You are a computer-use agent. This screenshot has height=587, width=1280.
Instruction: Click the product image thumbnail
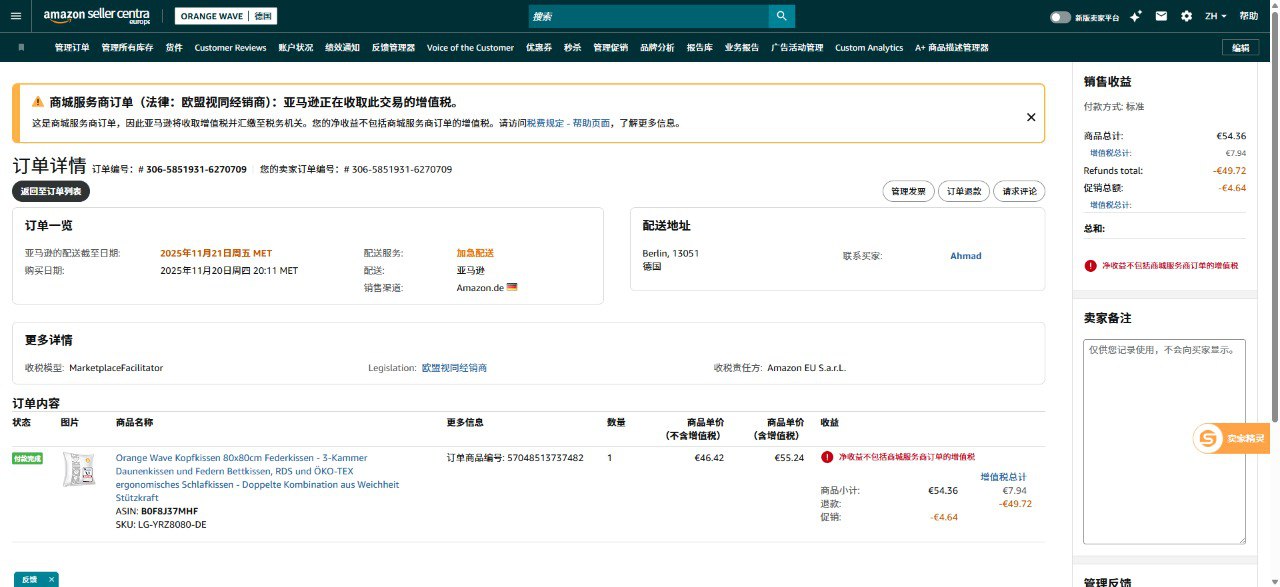[x=78, y=469]
